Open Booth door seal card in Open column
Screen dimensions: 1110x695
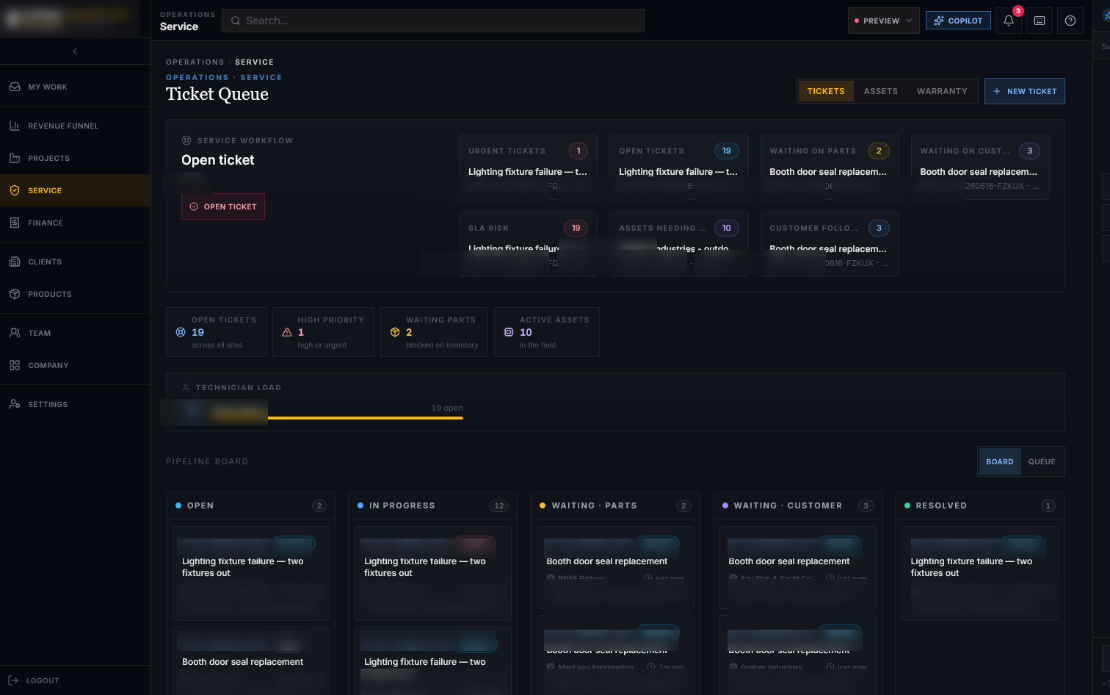(251, 660)
